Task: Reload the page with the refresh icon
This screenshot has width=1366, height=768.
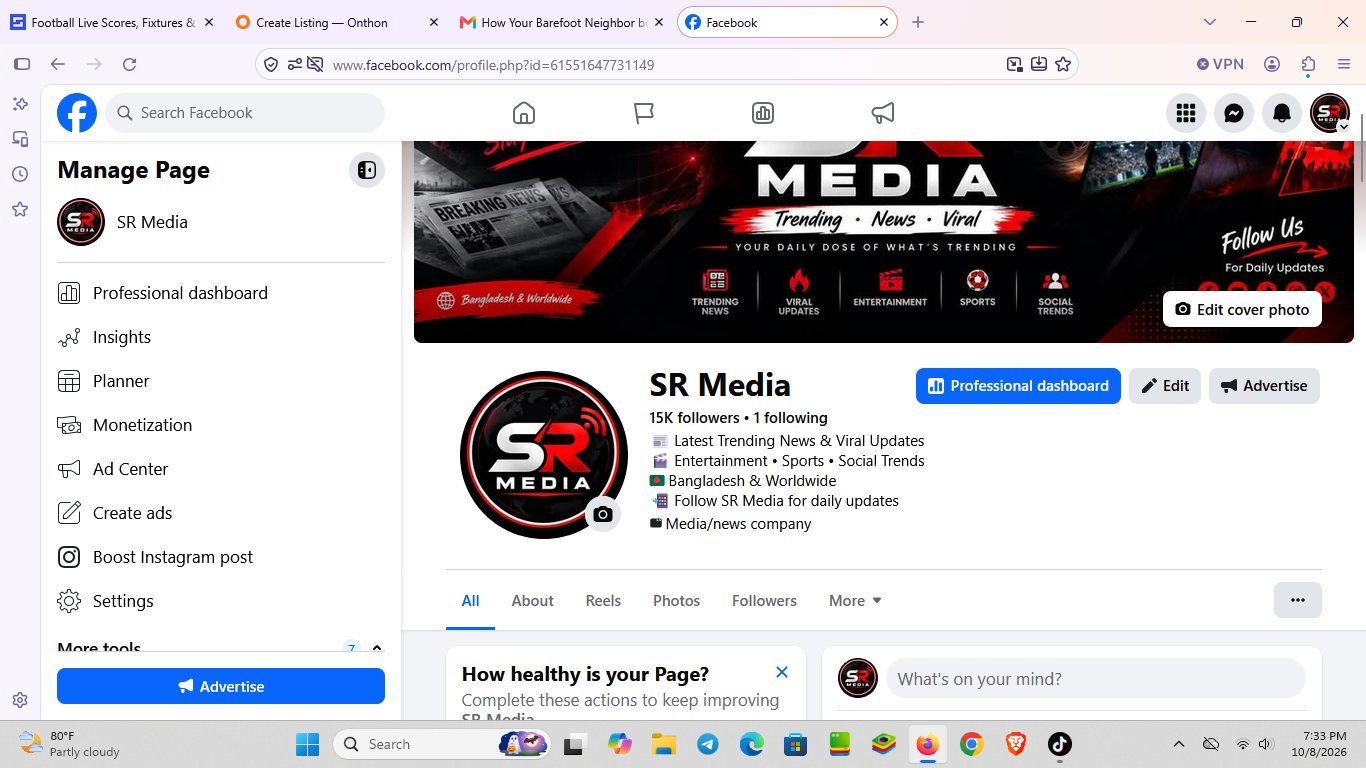Action: tap(129, 64)
